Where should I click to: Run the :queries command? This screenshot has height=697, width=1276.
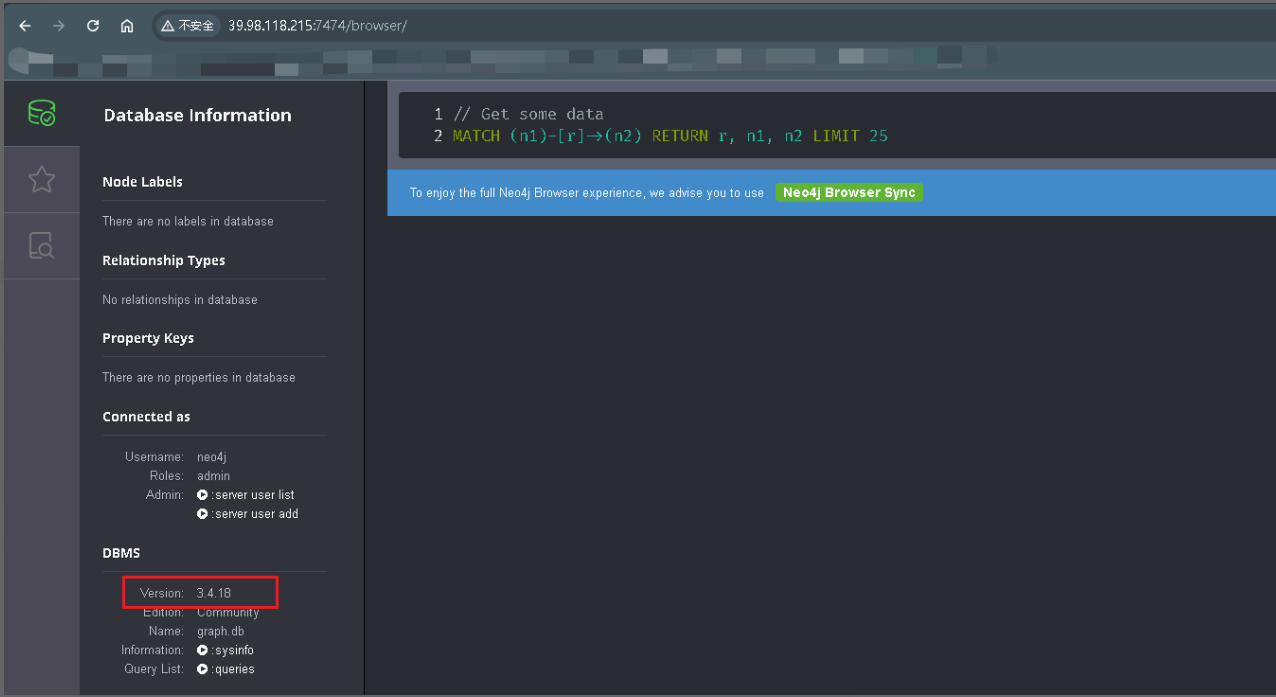pyautogui.click(x=233, y=669)
